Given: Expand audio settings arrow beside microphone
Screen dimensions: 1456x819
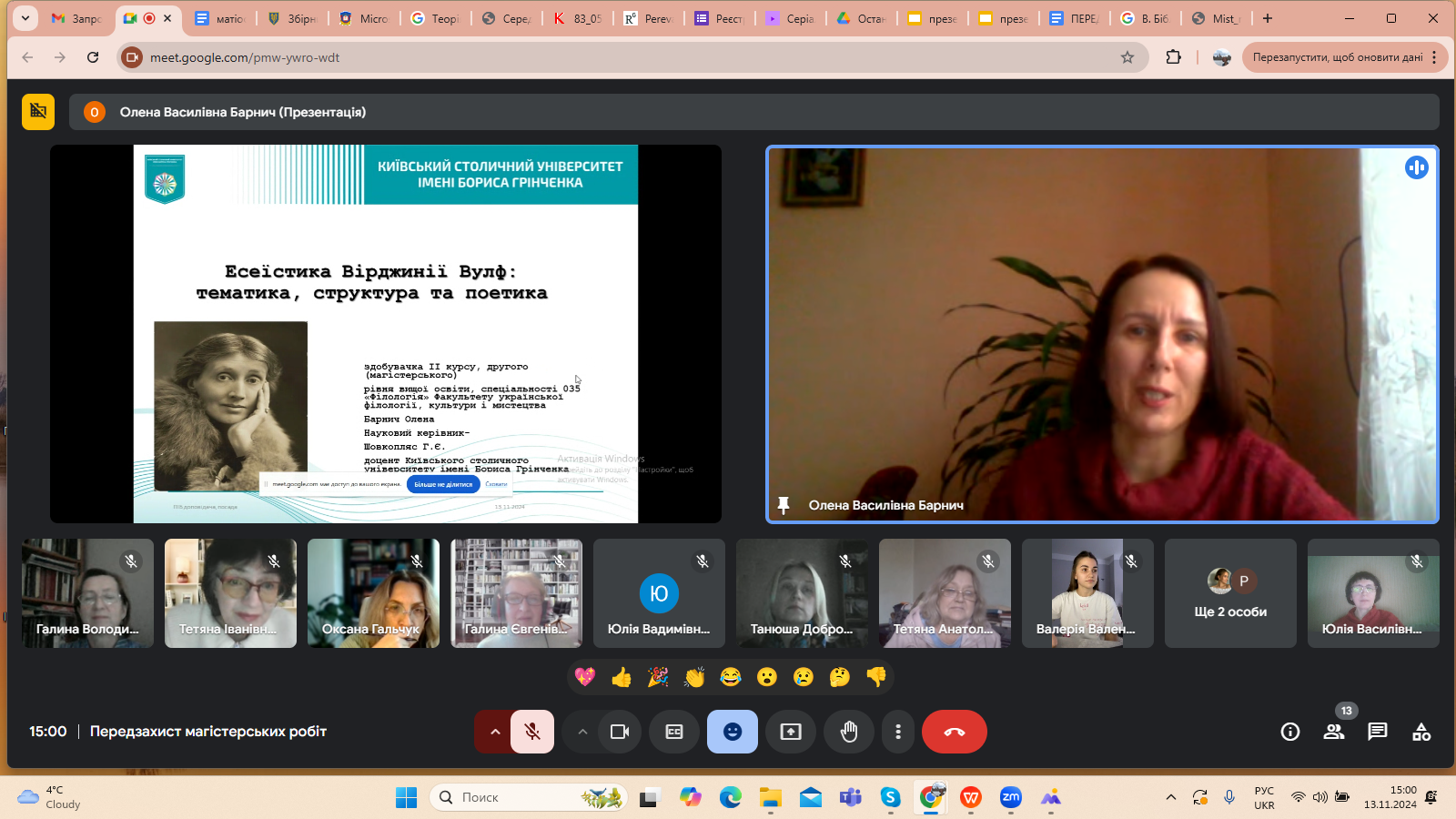Looking at the screenshot, I should coord(494,732).
